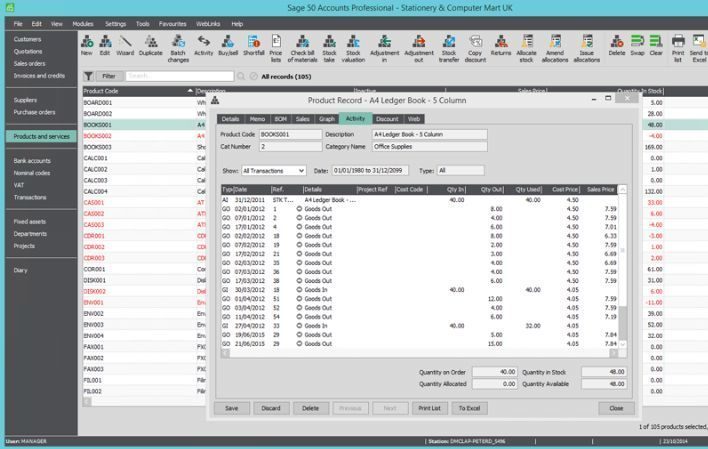Click the Save button
Viewport: 708px width, 449px height.
click(232, 408)
